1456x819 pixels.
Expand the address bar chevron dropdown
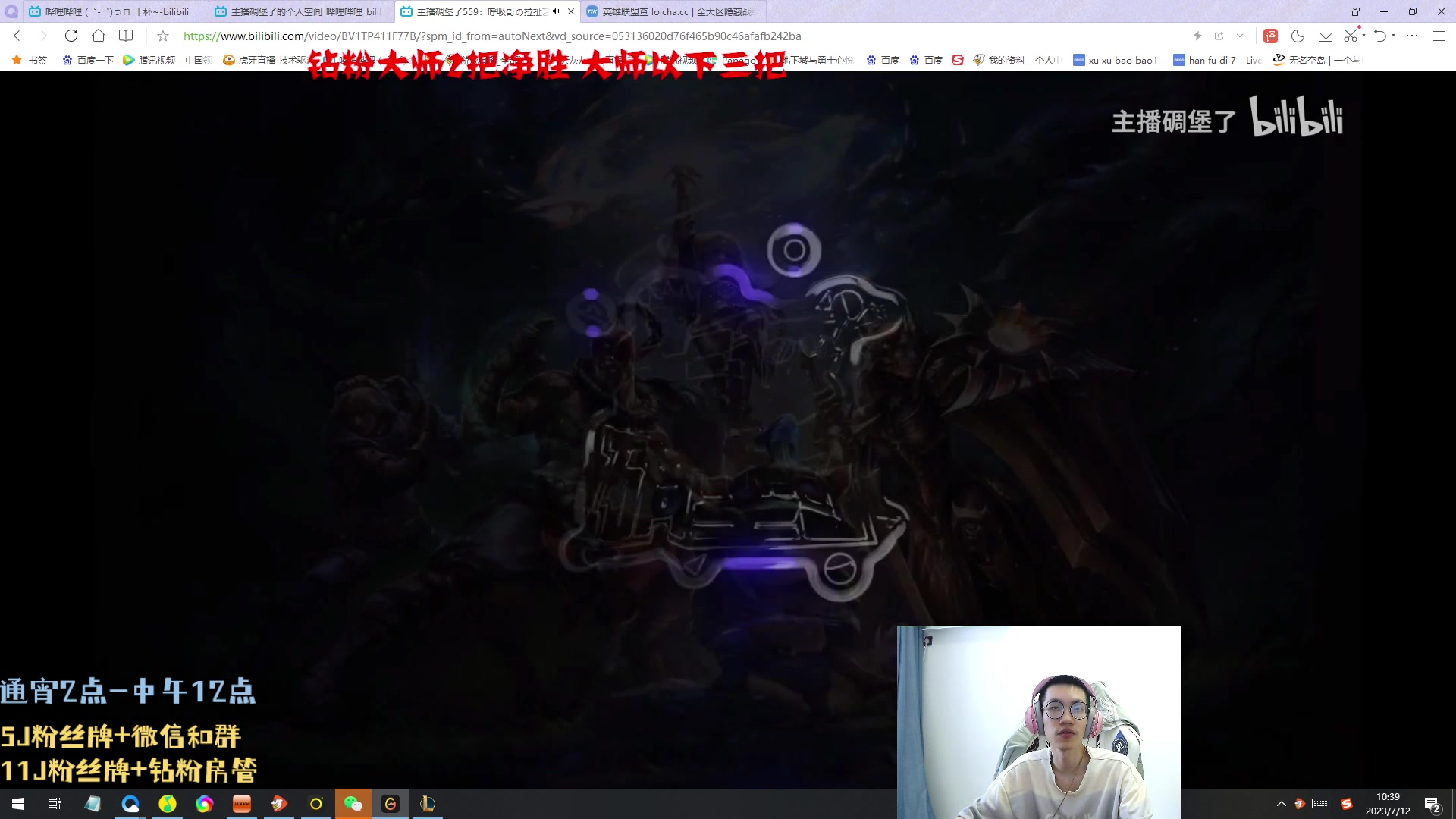[x=1240, y=36]
